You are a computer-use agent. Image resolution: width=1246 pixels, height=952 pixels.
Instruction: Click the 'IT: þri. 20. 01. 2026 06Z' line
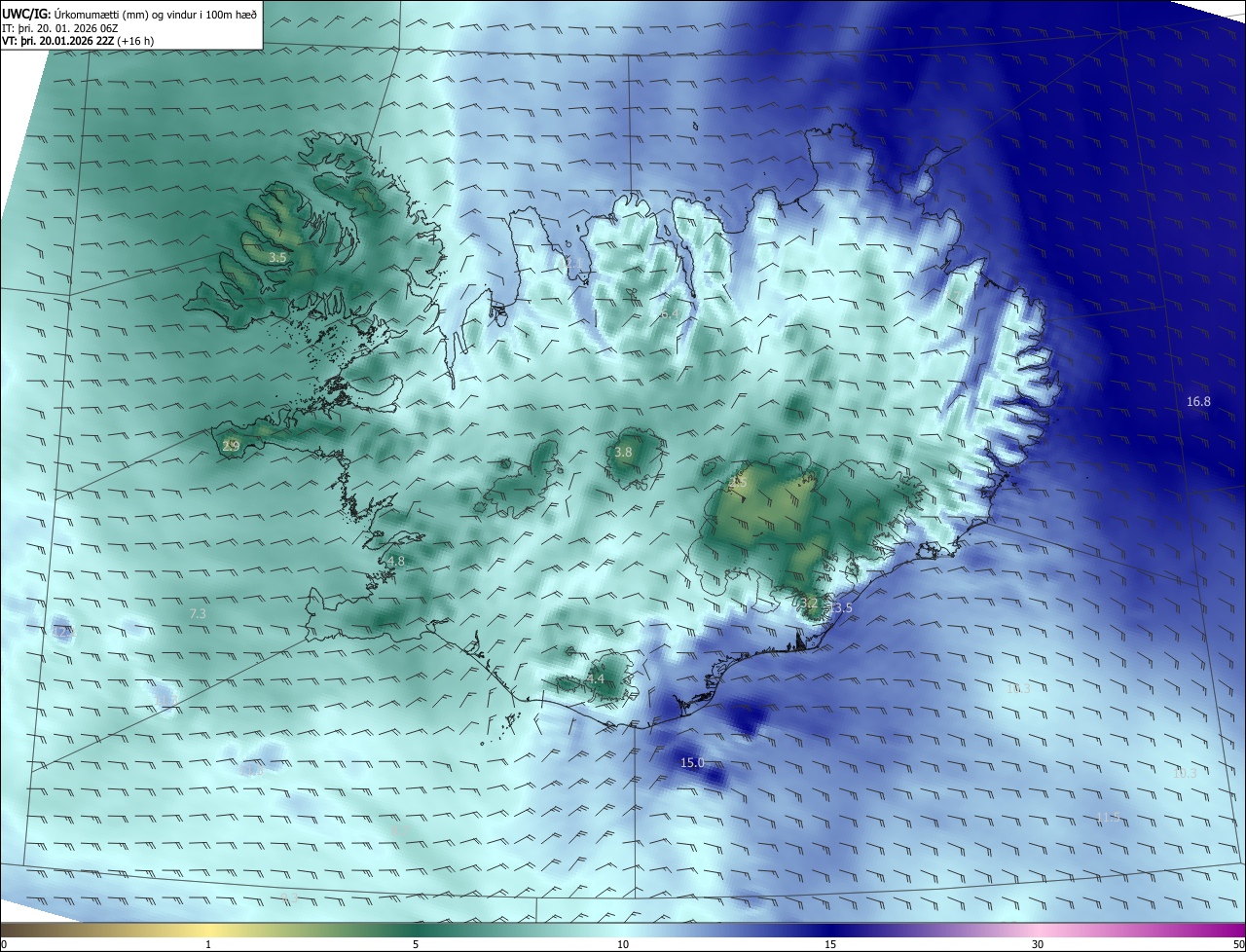tap(60, 27)
